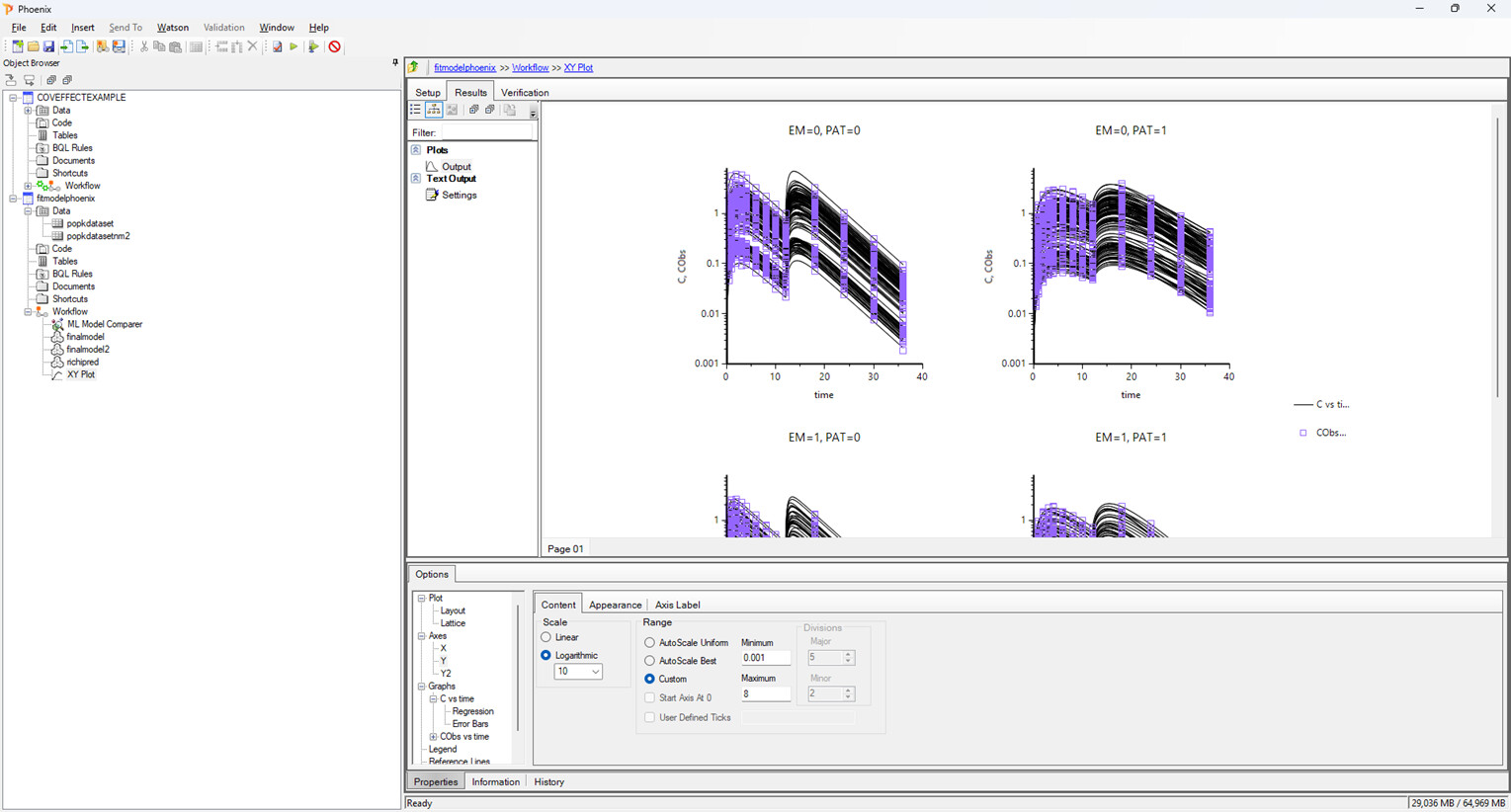The height and width of the screenshot is (812, 1511).
Task: Click the Save project toolbar icon
Action: [x=48, y=46]
